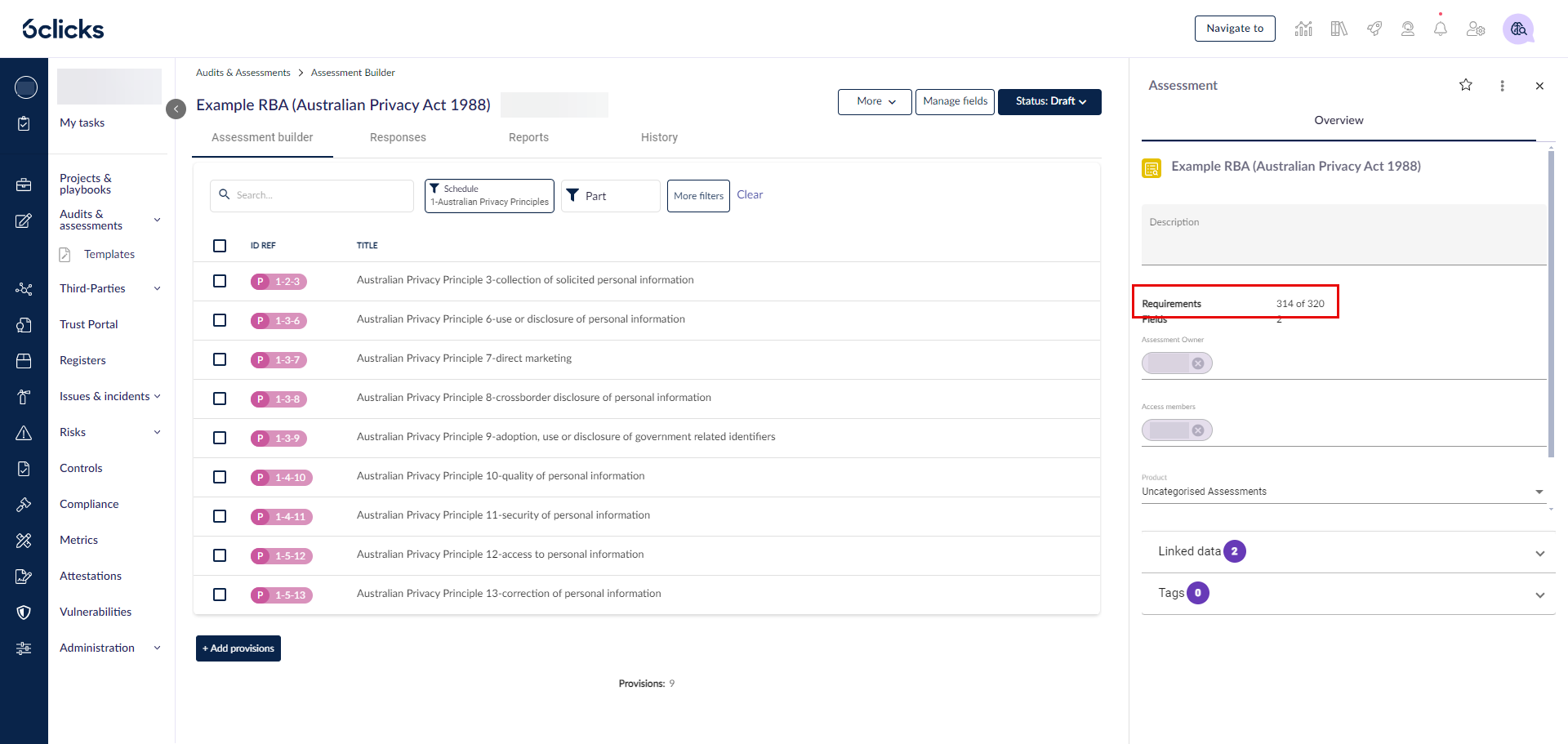Open the Schedule filter dropdown

click(489, 196)
